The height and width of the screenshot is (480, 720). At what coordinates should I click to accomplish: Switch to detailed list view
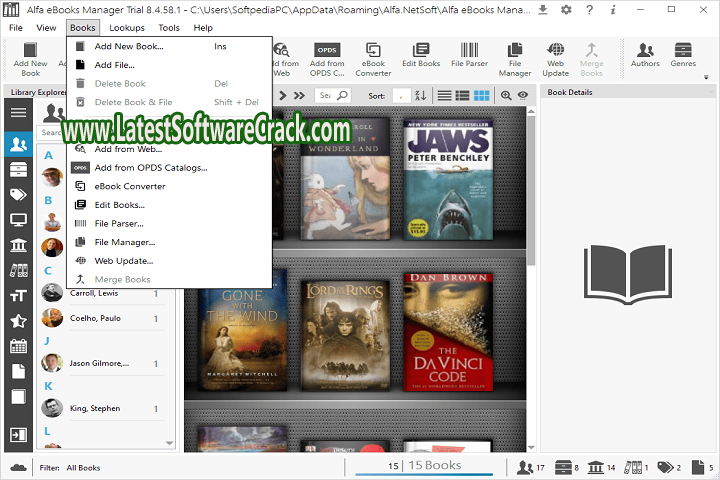coord(462,95)
